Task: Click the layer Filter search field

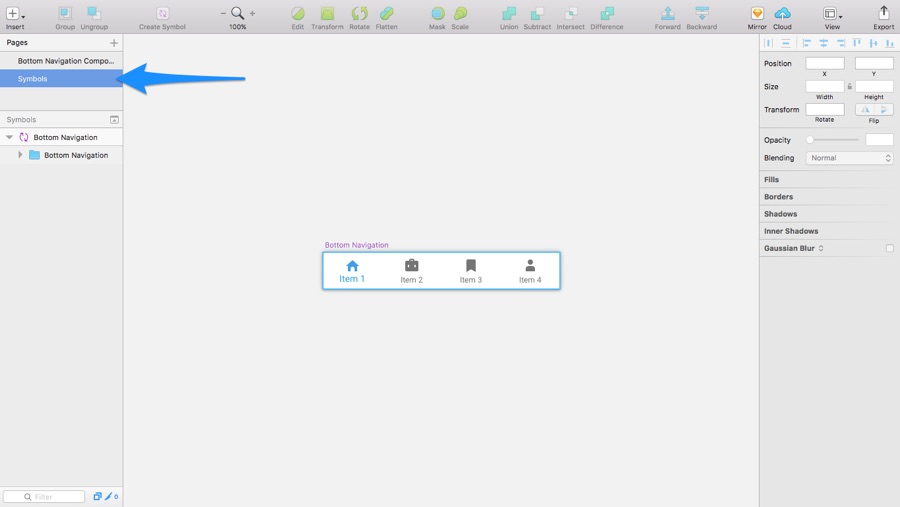Action: 44,497
